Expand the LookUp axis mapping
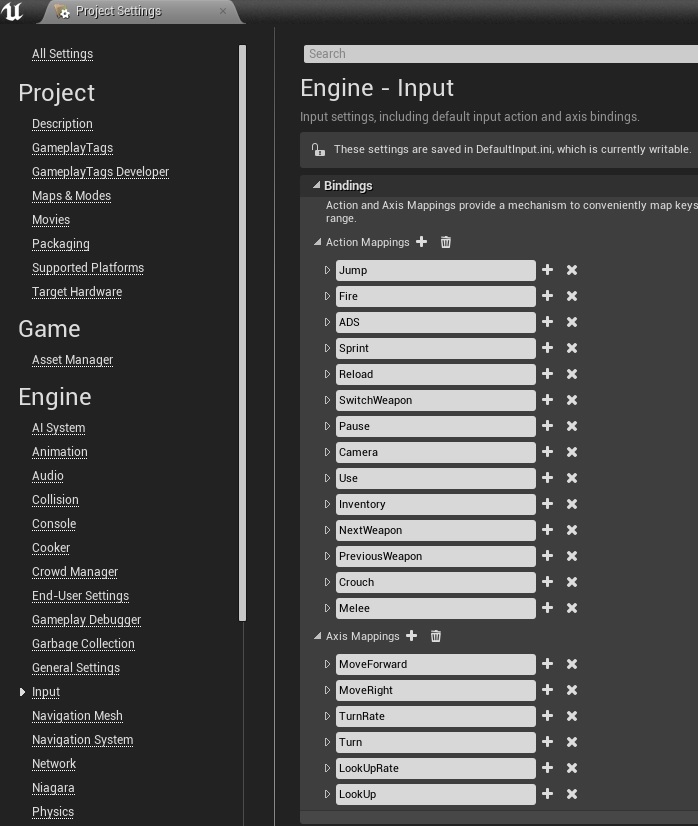This screenshot has height=826, width=698. pyautogui.click(x=327, y=794)
